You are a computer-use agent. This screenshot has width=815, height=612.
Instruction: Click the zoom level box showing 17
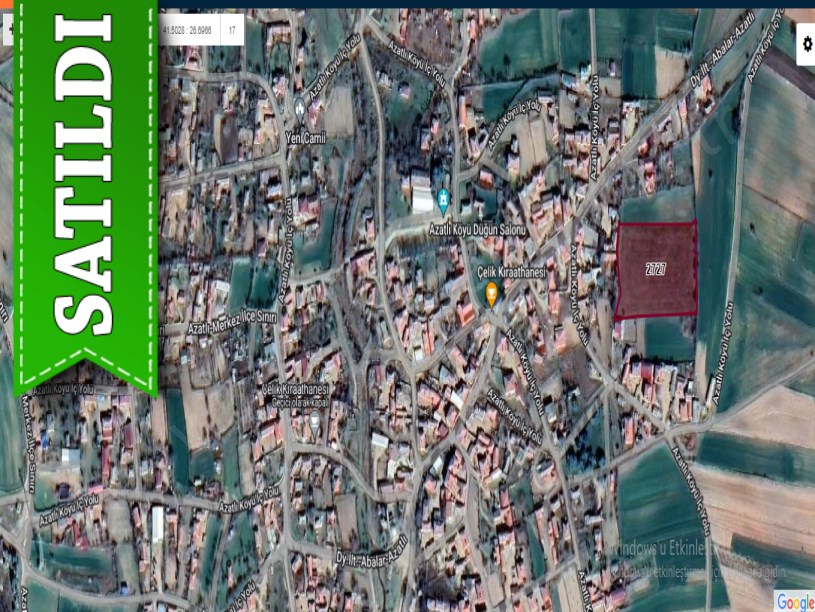tap(232, 31)
